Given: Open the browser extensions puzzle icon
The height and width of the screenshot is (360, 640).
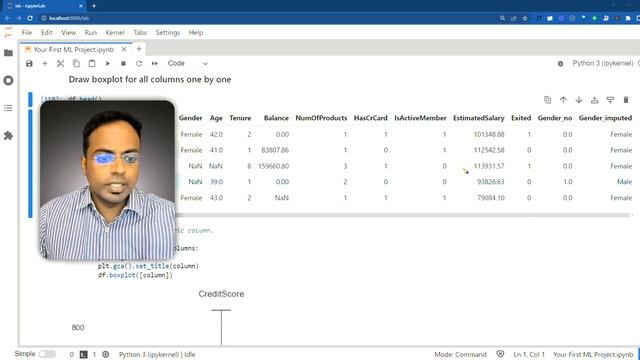Looking at the screenshot, I should click(628, 18).
